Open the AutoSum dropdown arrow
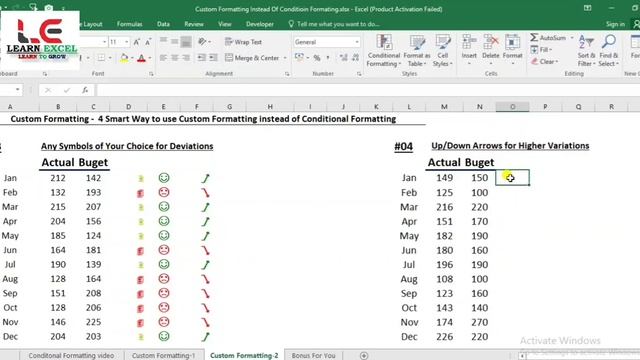640x360 pixels. pyautogui.click(x=572, y=38)
